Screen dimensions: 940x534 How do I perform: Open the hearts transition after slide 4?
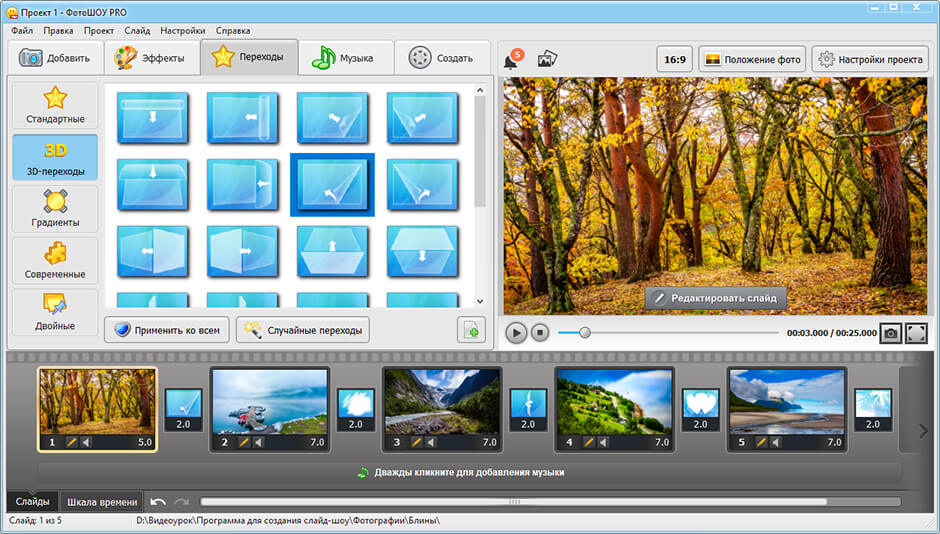pos(700,411)
